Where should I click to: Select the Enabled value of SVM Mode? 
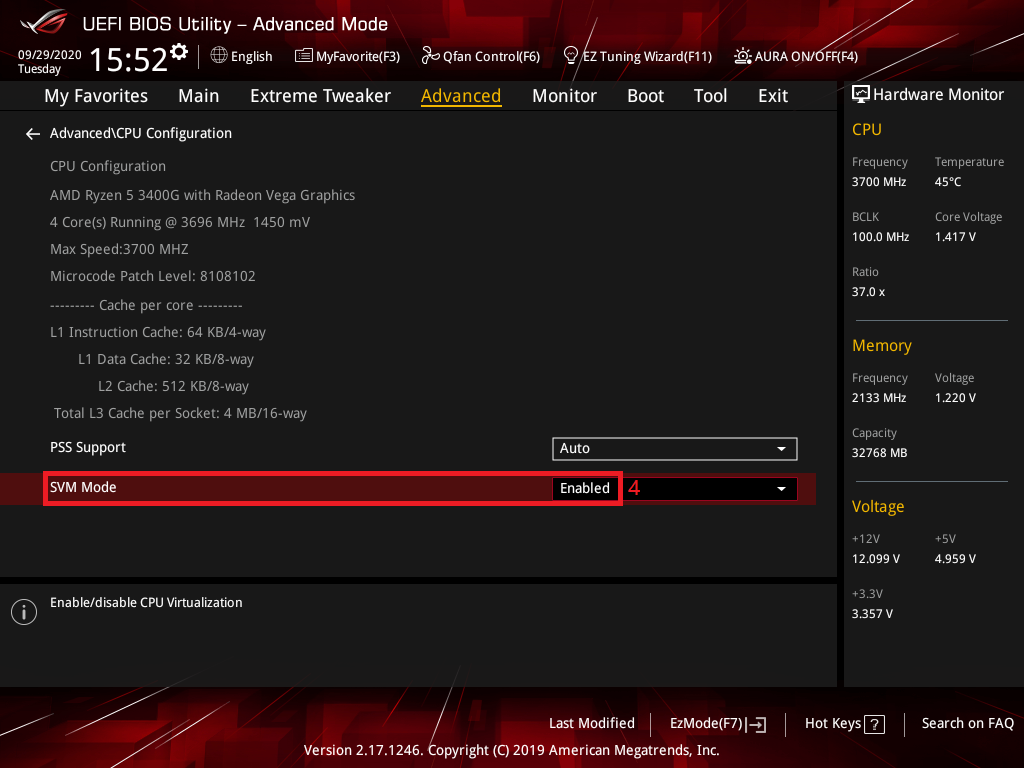point(585,489)
